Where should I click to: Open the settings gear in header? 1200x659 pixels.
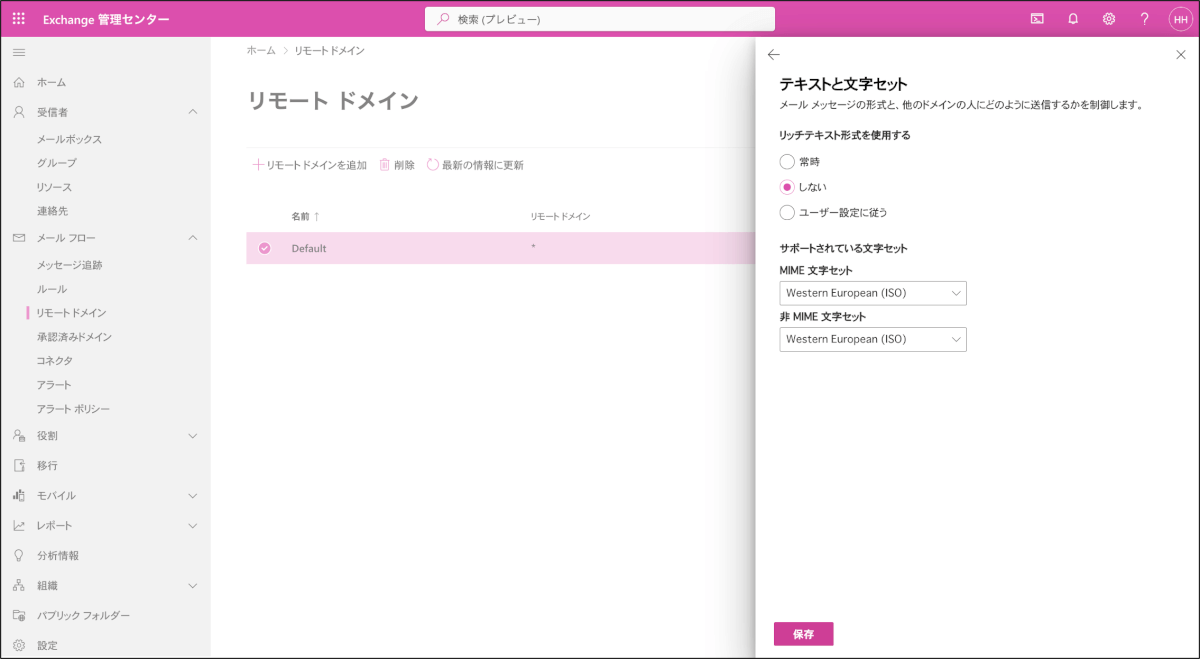point(1109,19)
